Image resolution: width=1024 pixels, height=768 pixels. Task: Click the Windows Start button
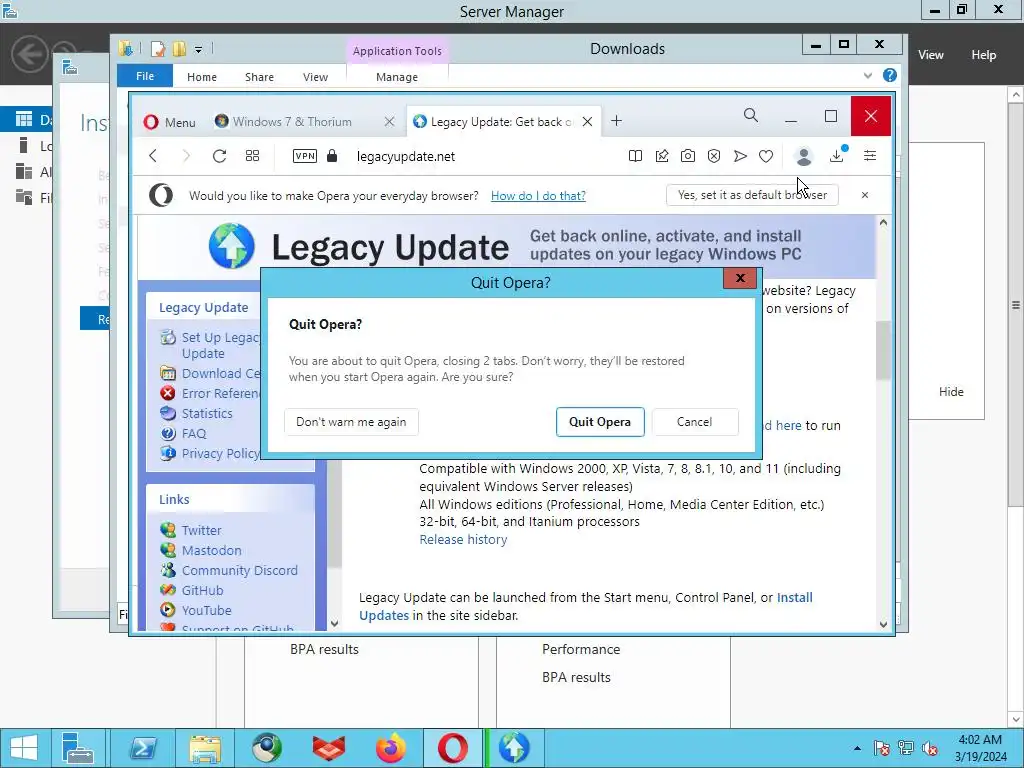pos(24,748)
